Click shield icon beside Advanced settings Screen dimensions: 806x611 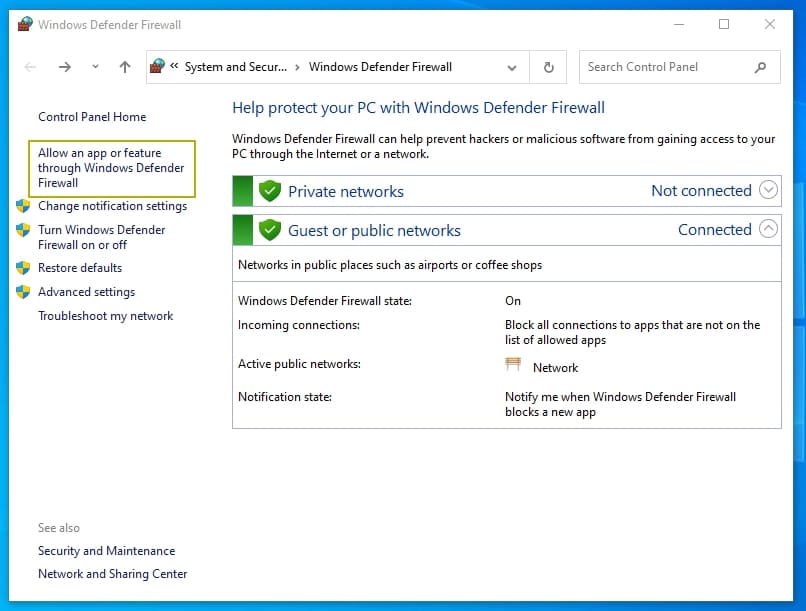pos(23,292)
